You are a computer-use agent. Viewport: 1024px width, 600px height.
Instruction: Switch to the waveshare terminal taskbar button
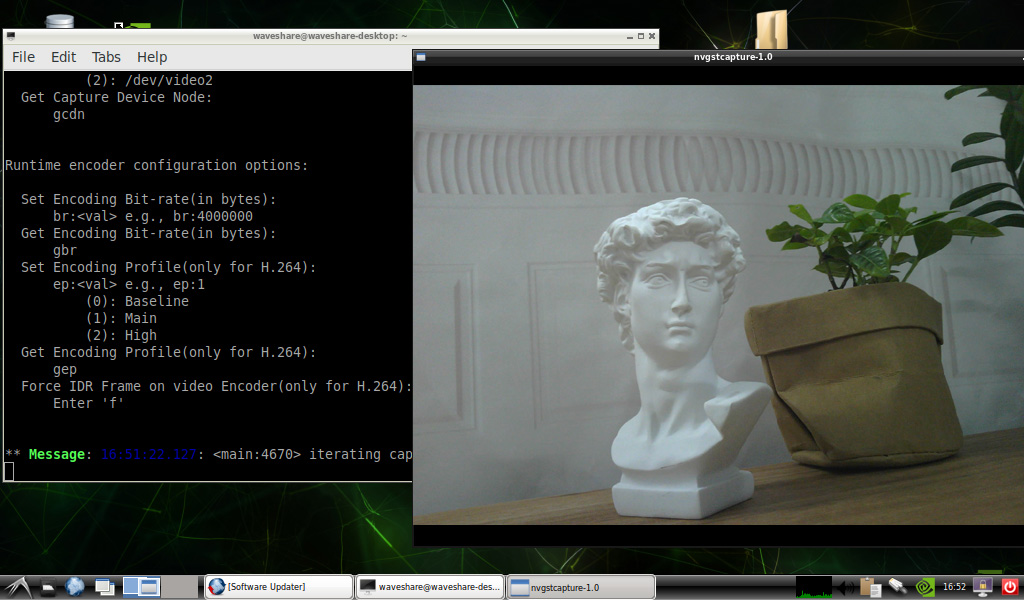point(430,587)
